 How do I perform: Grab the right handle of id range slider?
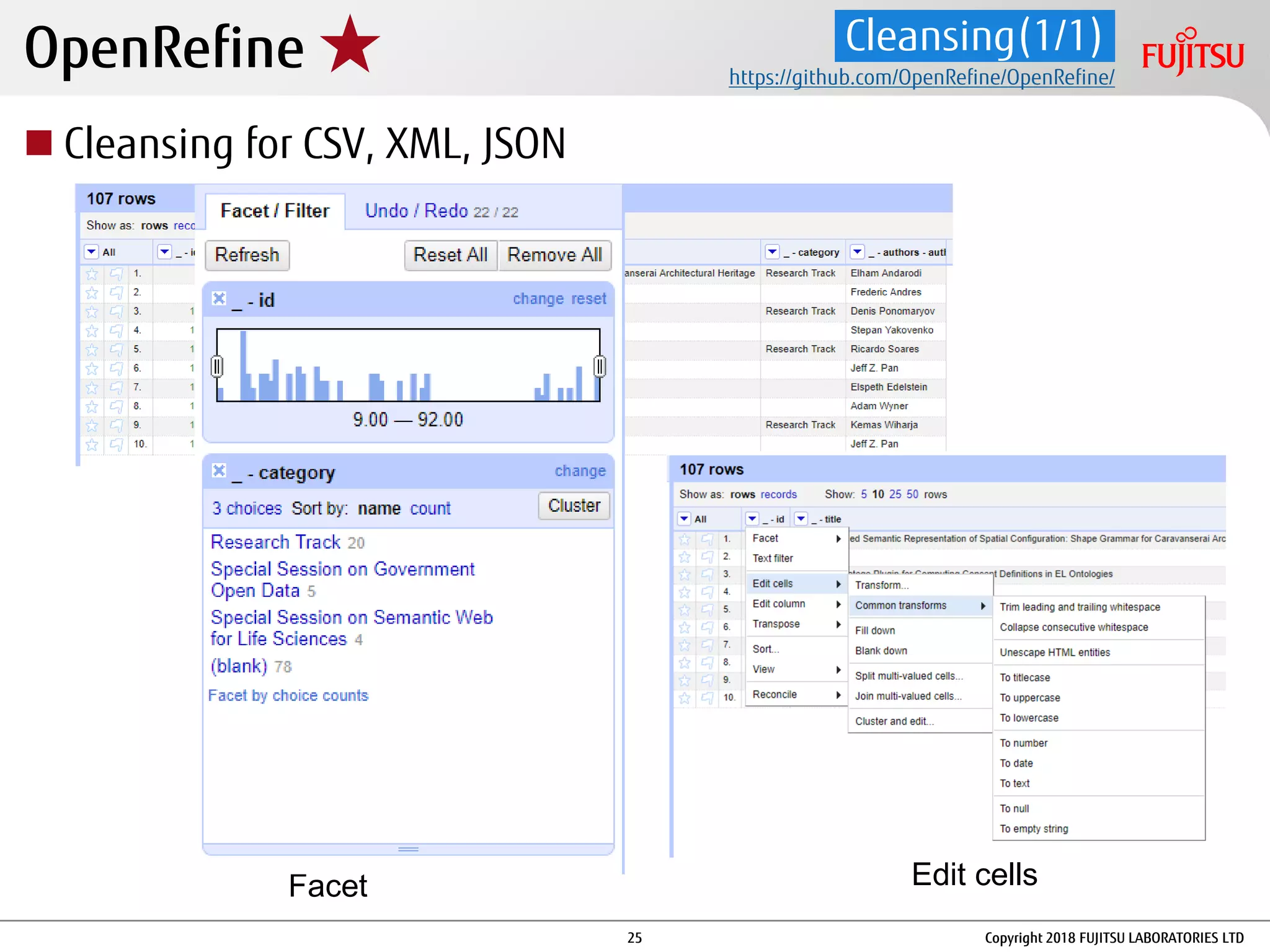(x=600, y=366)
